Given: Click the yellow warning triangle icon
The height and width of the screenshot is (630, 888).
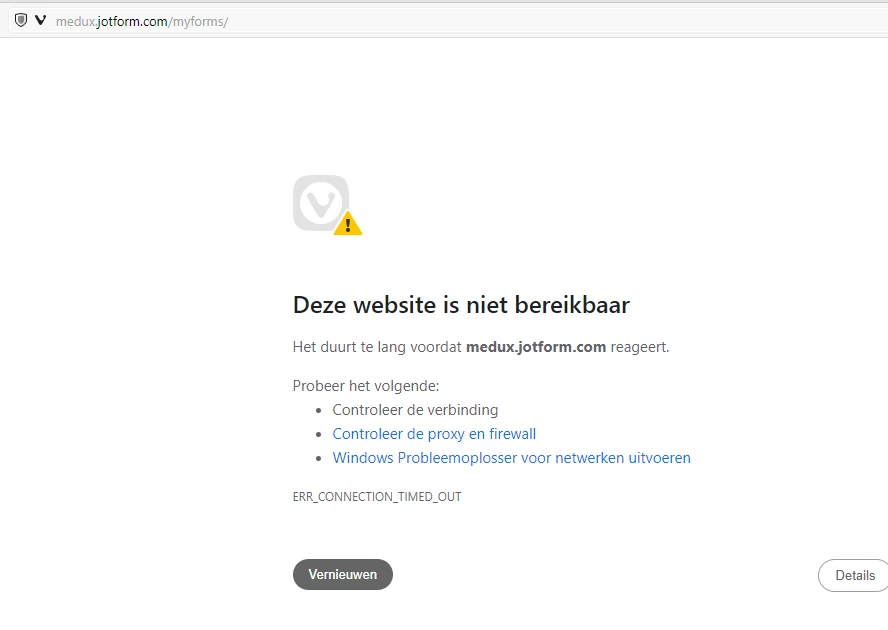Looking at the screenshot, I should [x=348, y=224].
